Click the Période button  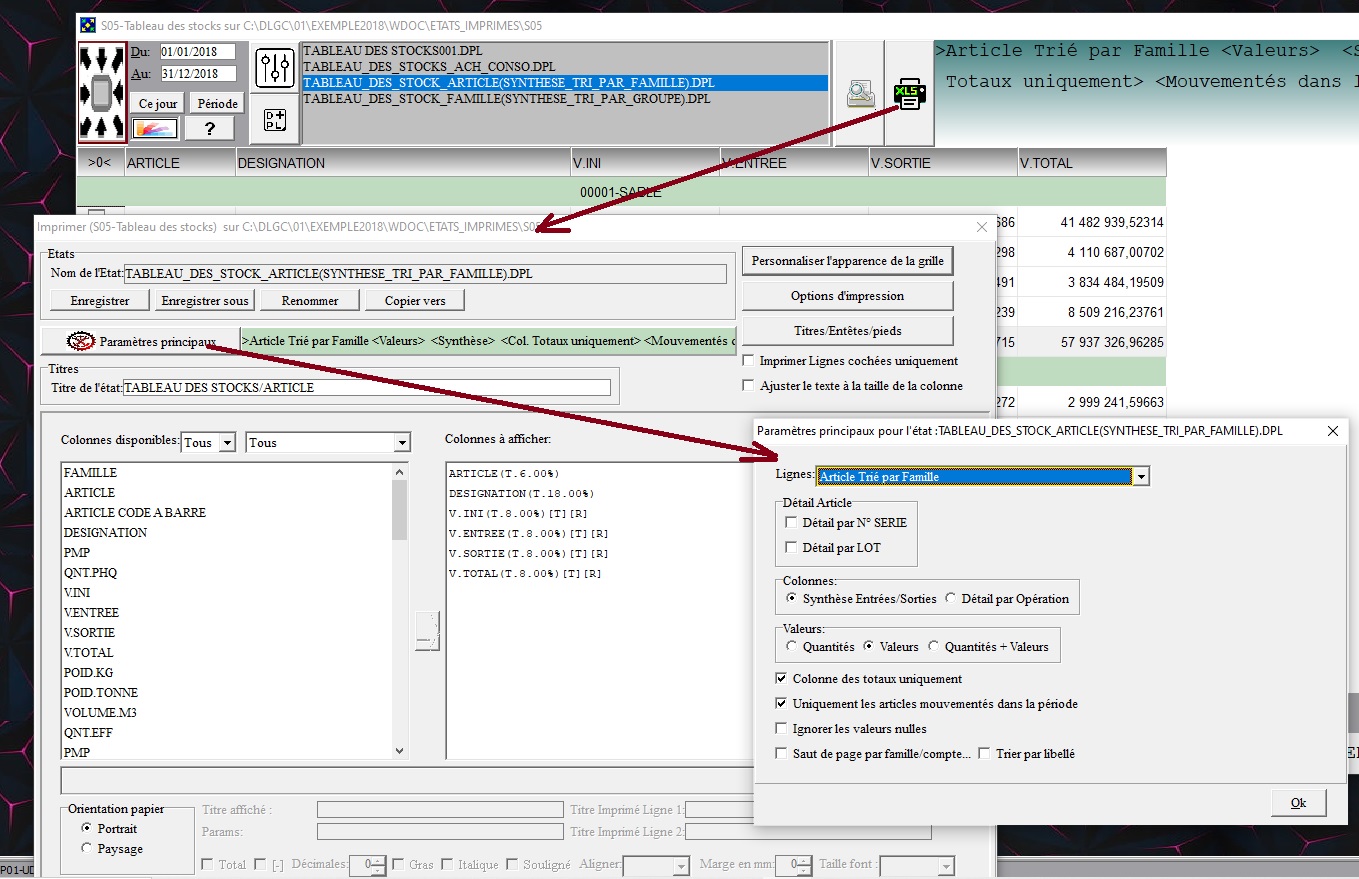point(217,103)
